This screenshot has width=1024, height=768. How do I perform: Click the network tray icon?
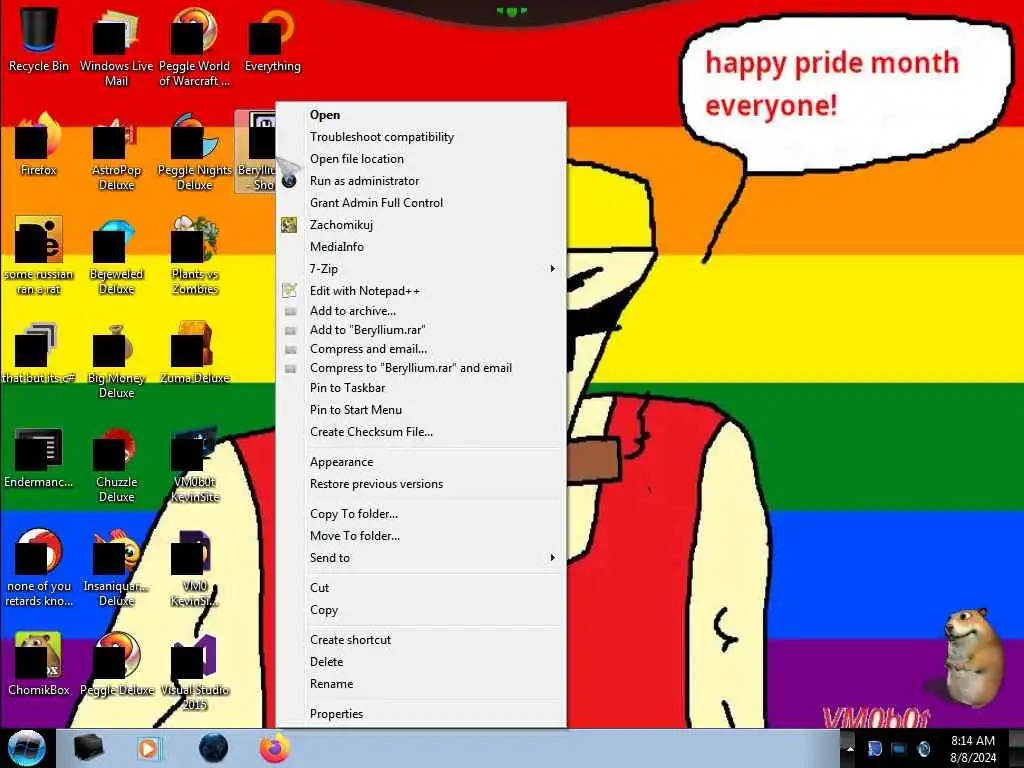tap(899, 748)
